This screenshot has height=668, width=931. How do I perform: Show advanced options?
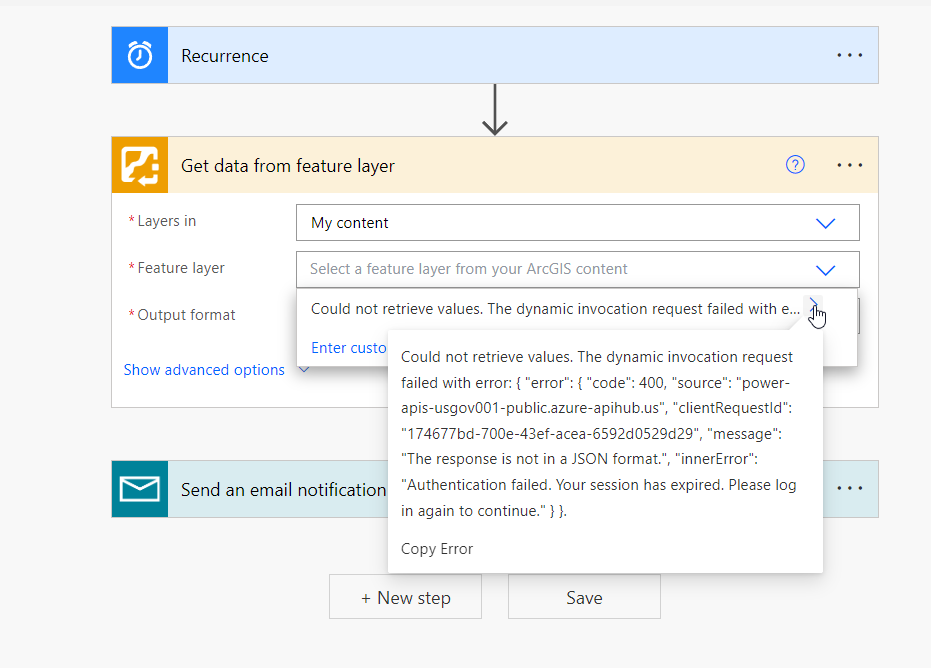coord(204,370)
